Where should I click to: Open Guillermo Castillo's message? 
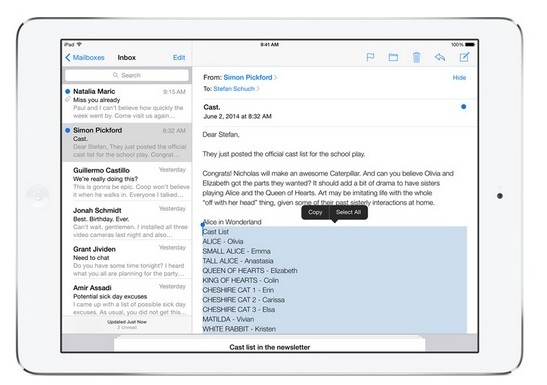click(127, 182)
